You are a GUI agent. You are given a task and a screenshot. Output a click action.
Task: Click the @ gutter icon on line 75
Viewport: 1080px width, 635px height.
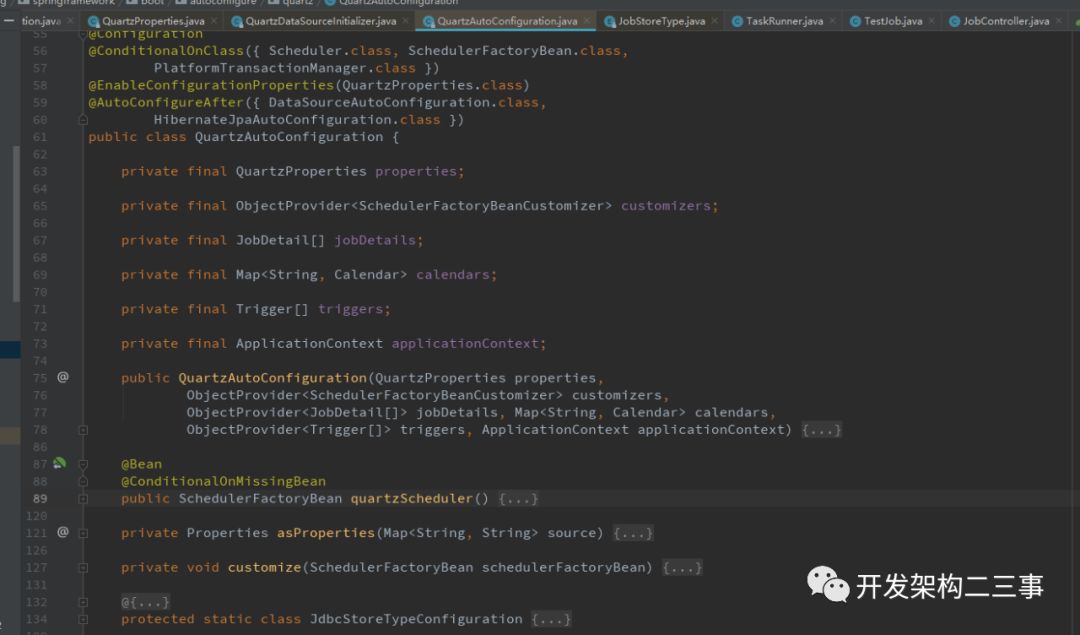(x=63, y=377)
